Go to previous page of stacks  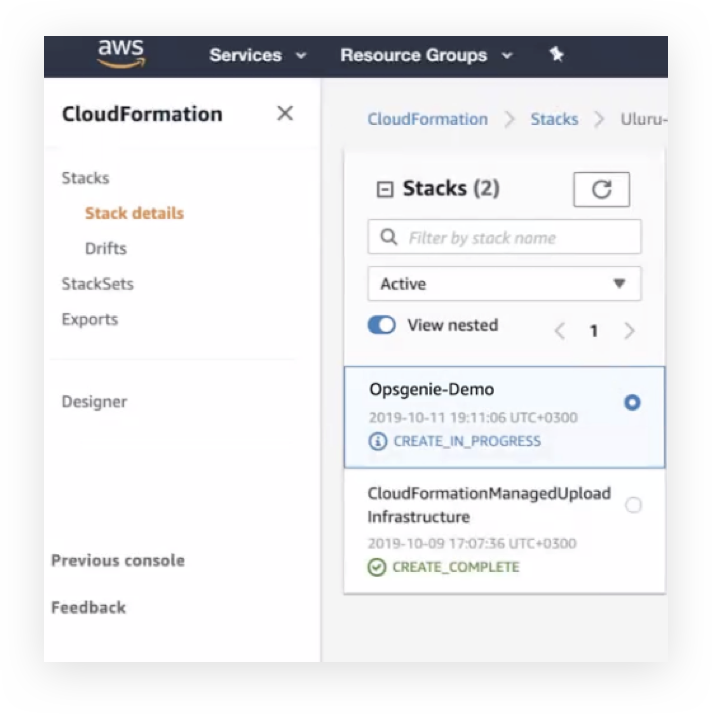[560, 331]
